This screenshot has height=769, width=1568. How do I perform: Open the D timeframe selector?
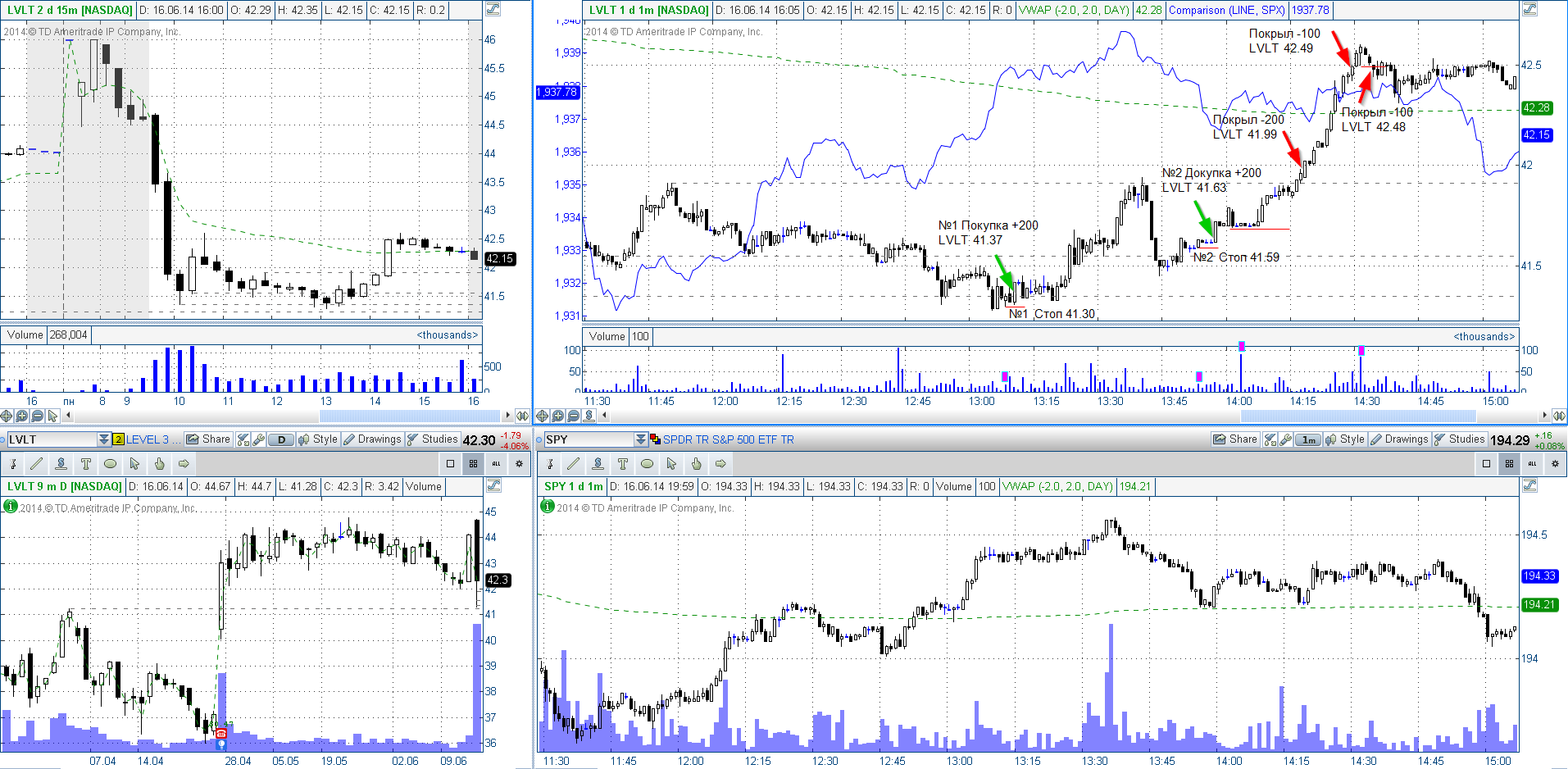point(281,439)
